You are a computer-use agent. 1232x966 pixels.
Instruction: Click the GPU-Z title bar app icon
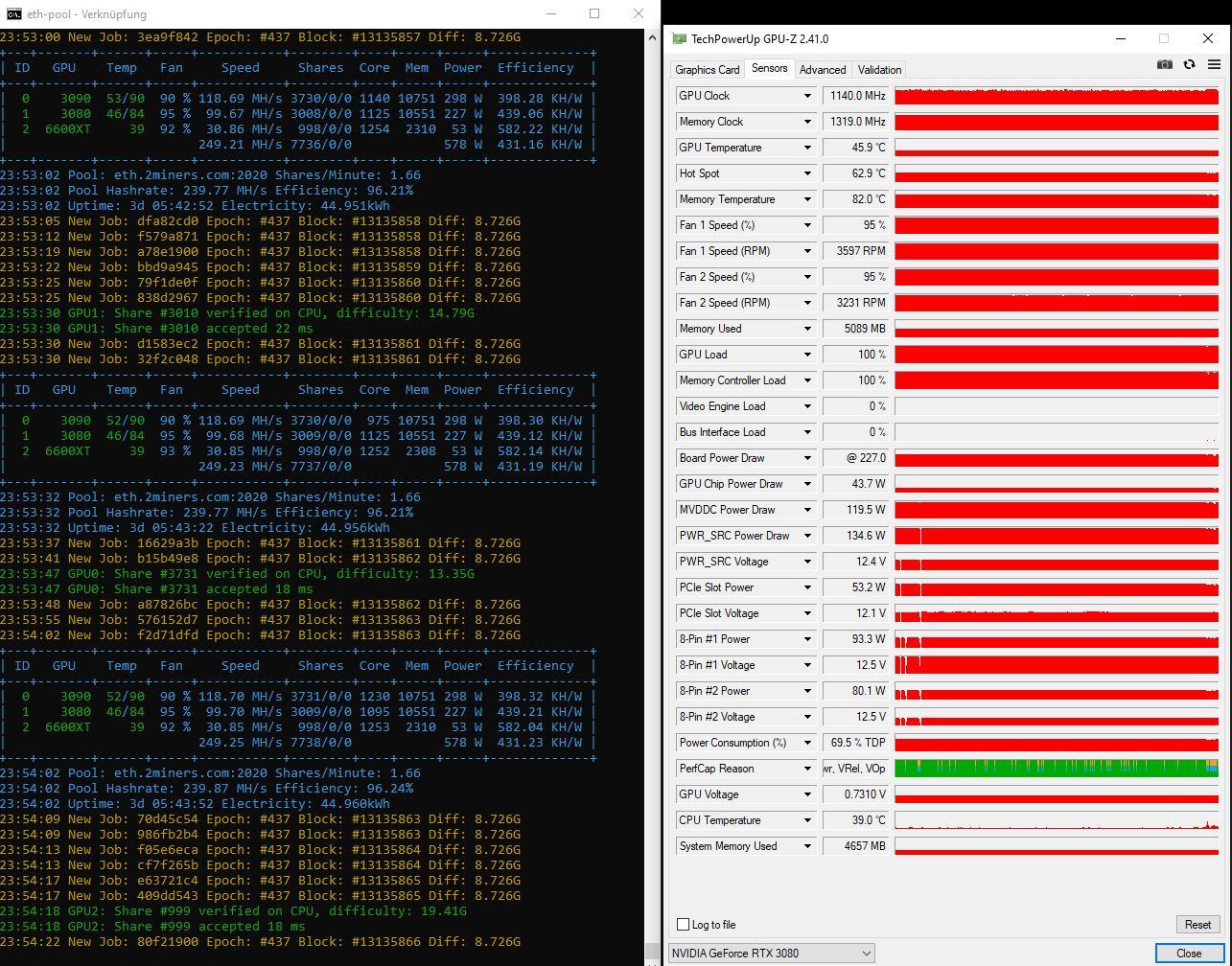click(x=679, y=39)
